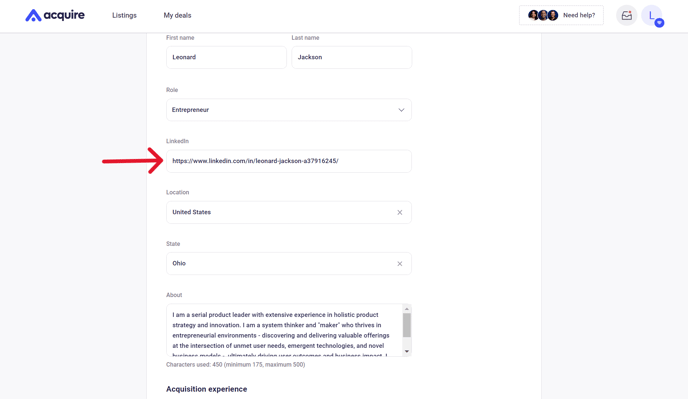688x399 pixels.
Task: Click the Last name field
Action: (x=352, y=57)
